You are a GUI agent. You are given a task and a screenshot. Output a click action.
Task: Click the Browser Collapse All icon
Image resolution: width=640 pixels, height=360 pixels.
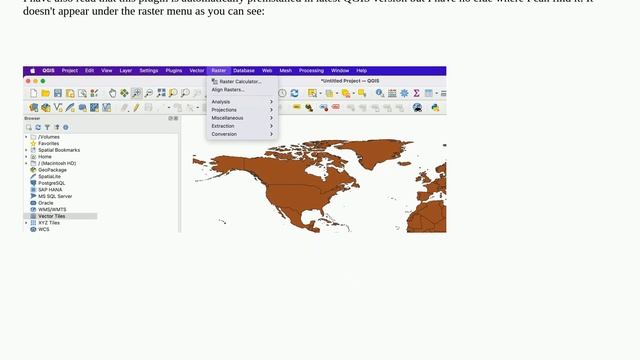(57, 127)
